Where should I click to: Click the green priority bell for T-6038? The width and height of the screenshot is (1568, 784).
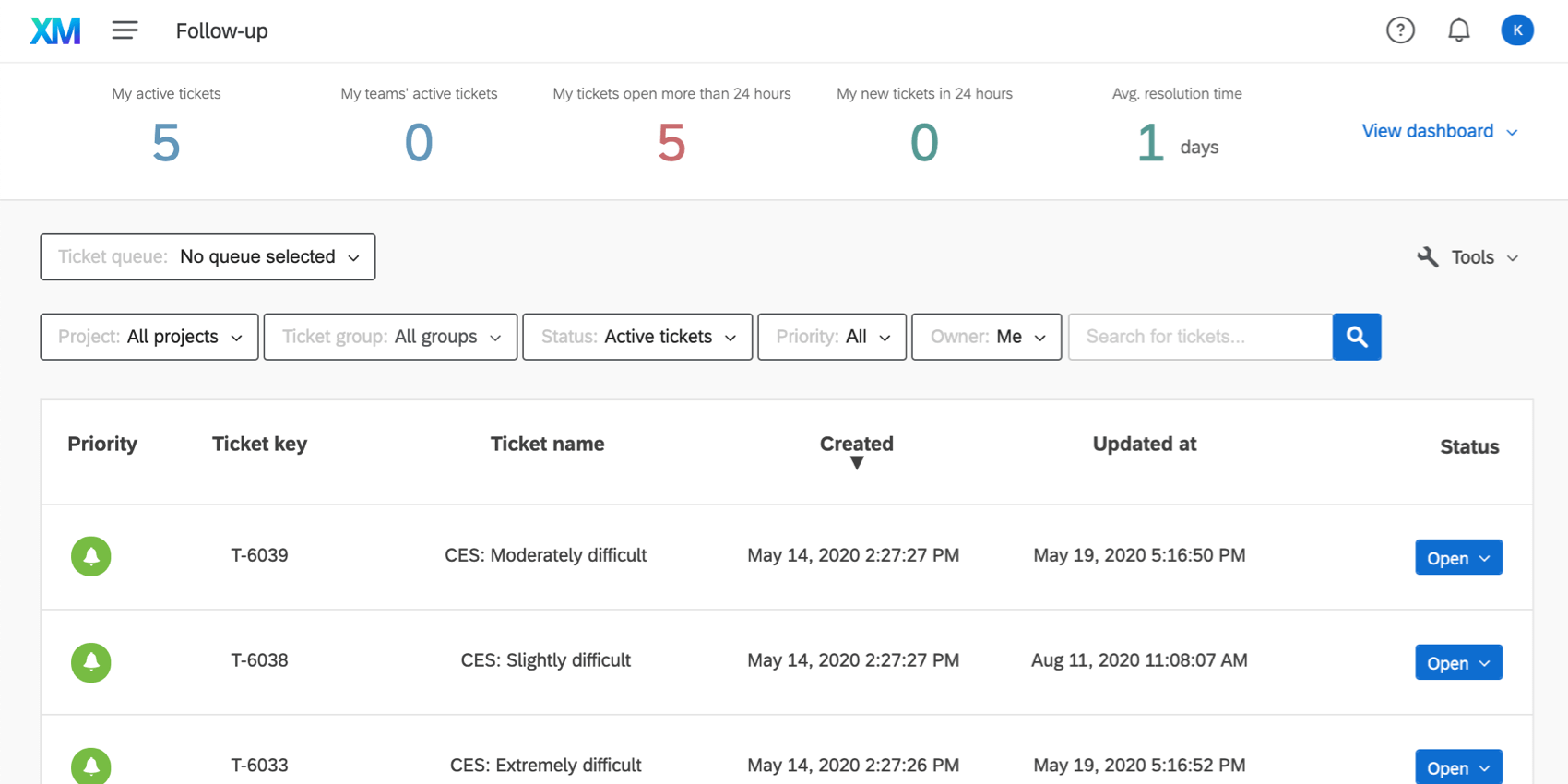(91, 662)
